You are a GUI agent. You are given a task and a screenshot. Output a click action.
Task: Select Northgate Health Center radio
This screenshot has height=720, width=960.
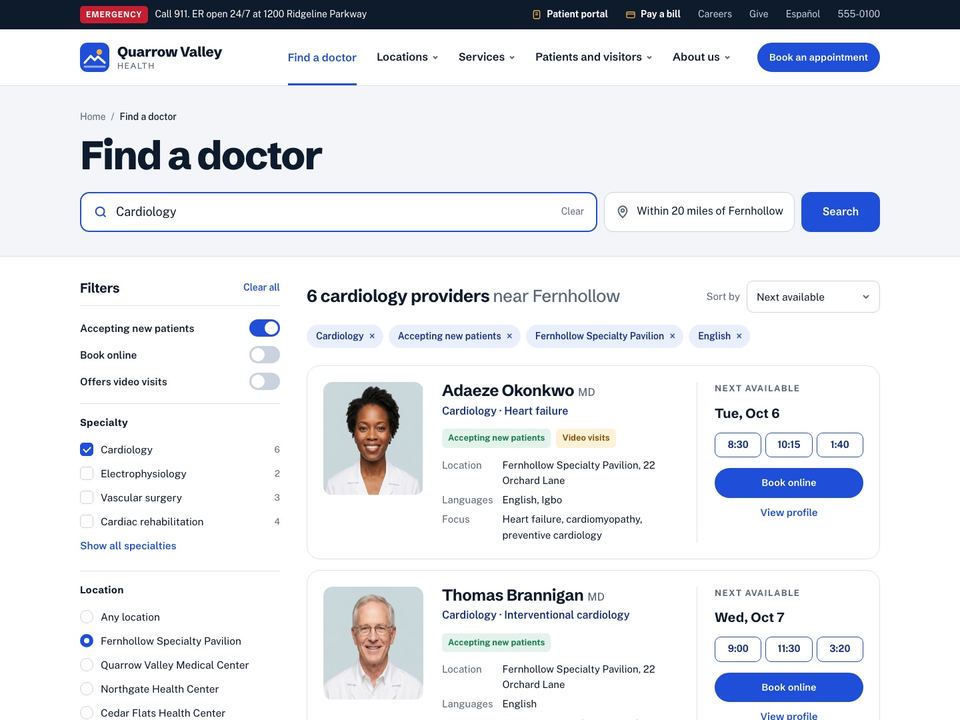(x=87, y=689)
